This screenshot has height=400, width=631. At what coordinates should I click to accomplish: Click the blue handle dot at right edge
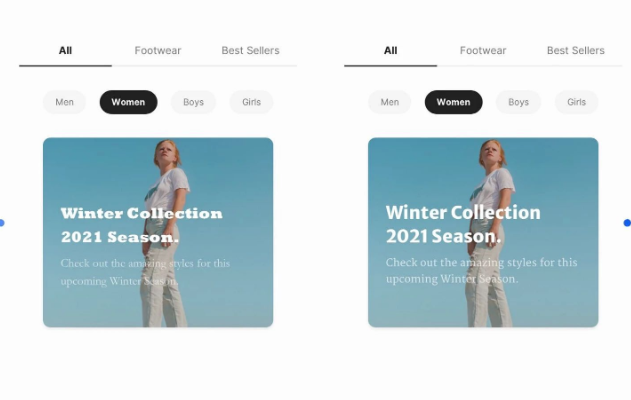(627, 223)
